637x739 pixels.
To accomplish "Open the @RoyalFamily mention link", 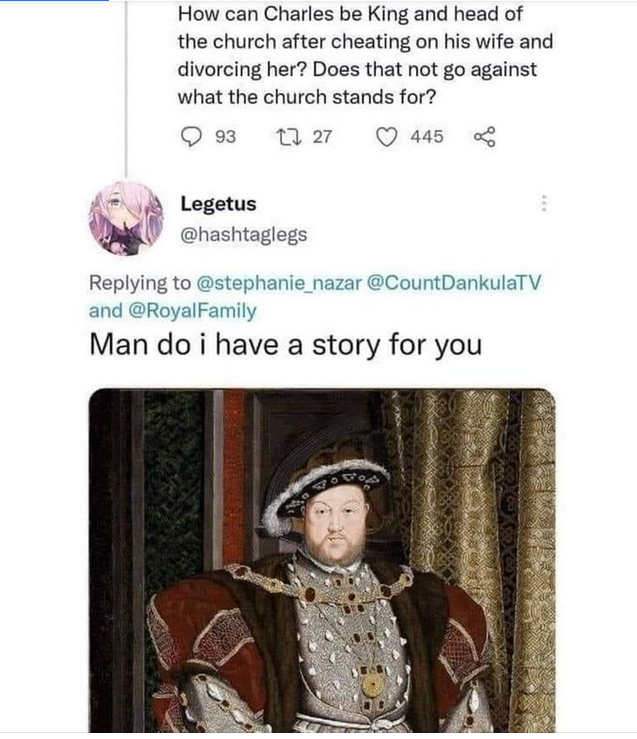I will click(x=192, y=311).
